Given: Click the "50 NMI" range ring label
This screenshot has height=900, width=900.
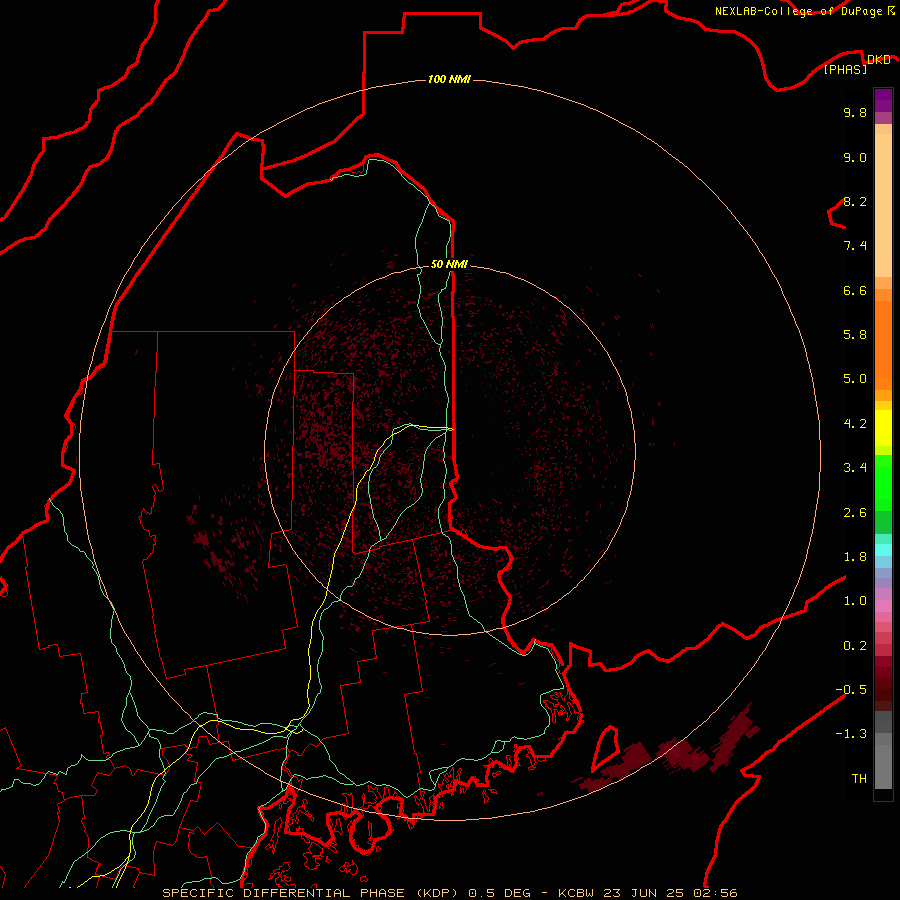Looking at the screenshot, I should tap(449, 264).
